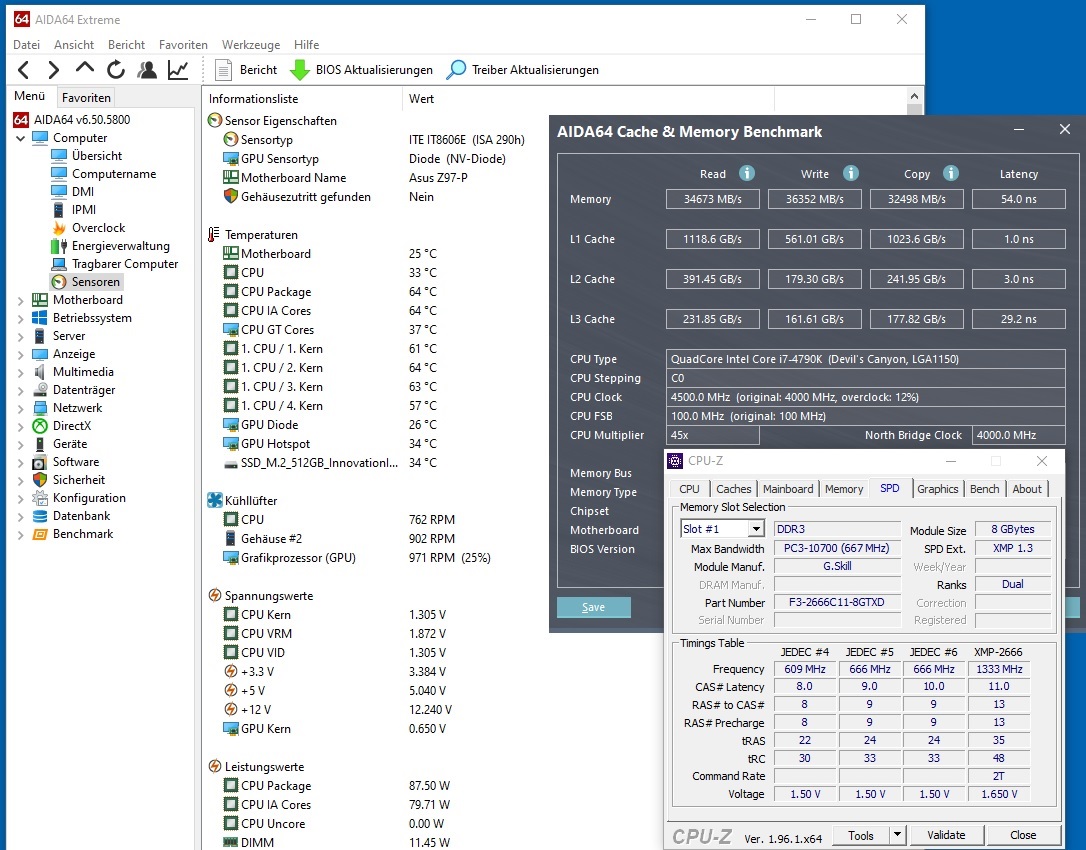Click the Back arrow in AIDA64 toolbar

click(x=24, y=70)
